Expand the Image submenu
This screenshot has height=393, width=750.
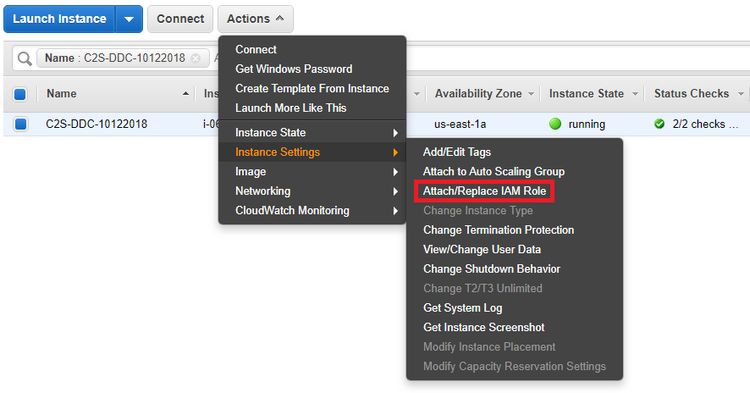coord(312,172)
